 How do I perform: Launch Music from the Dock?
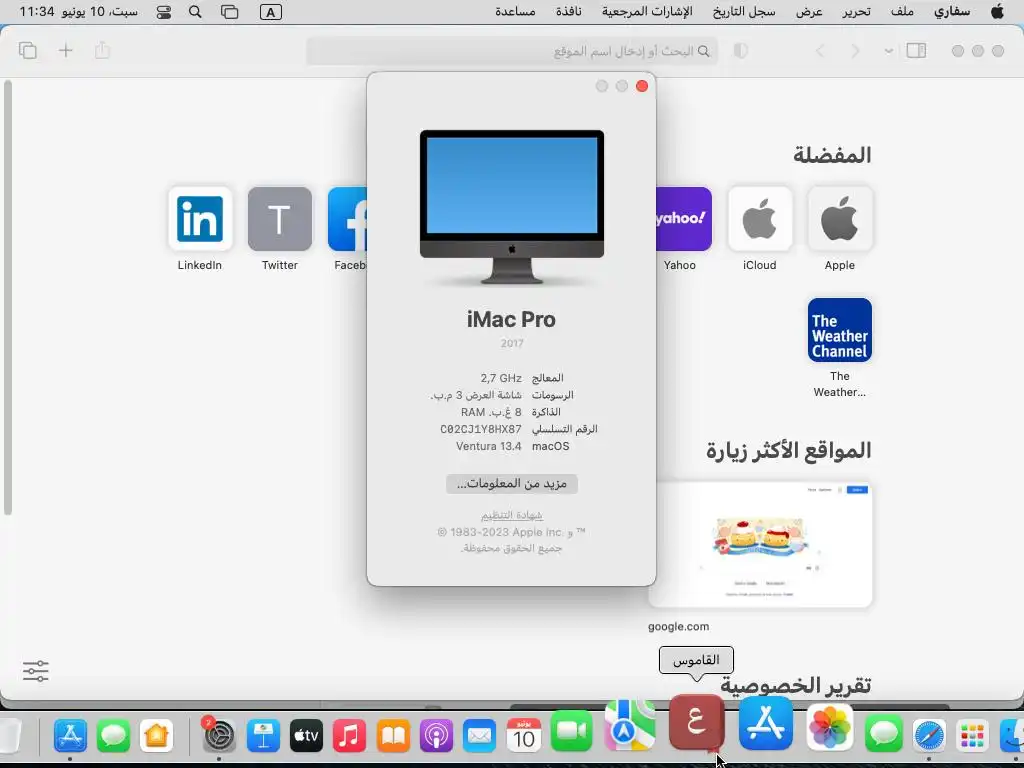point(349,735)
